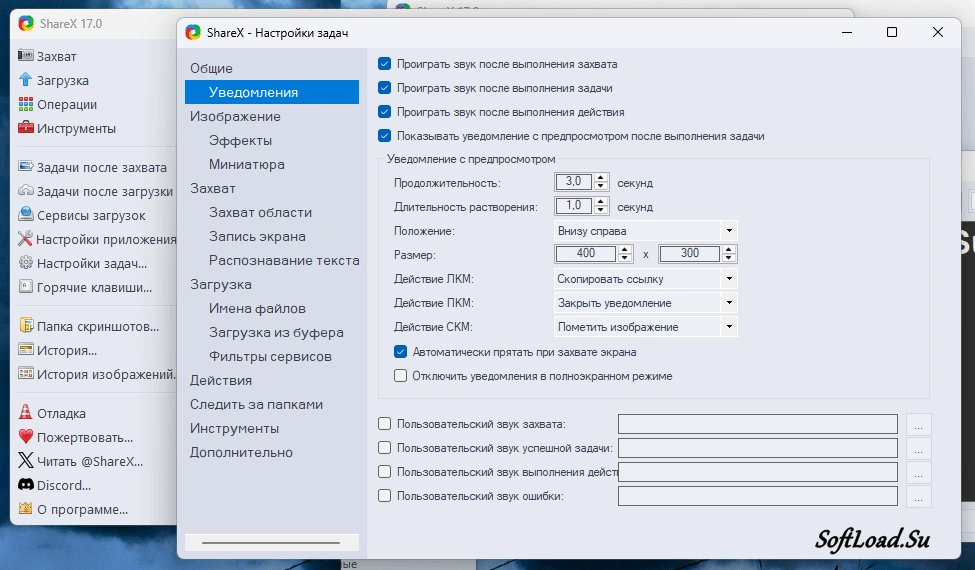The height and width of the screenshot is (570, 975).
Task: Browse for custom capture sound file
Action: coord(918,425)
